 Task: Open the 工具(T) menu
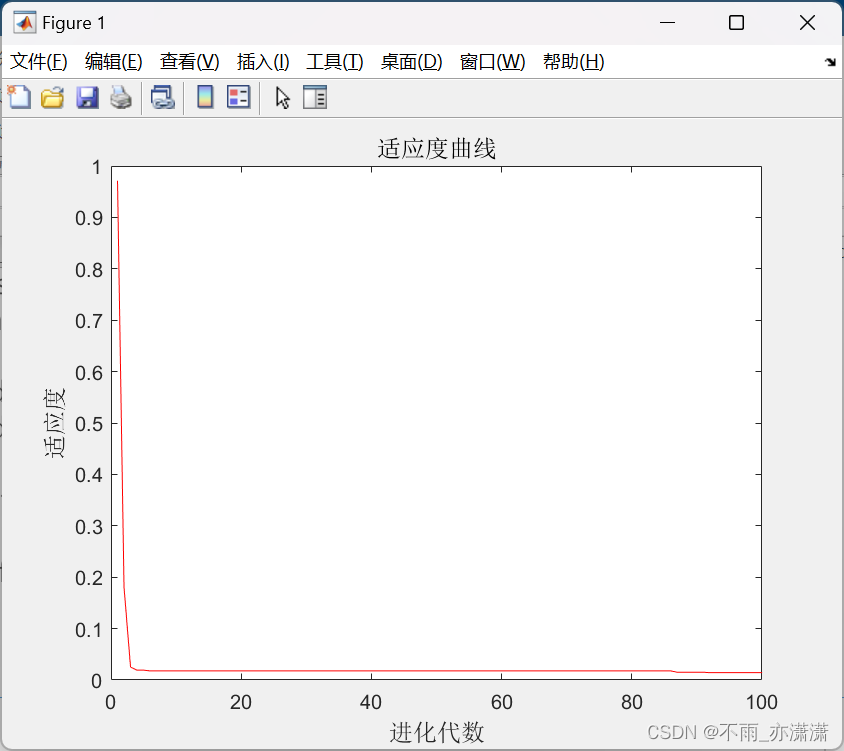335,62
